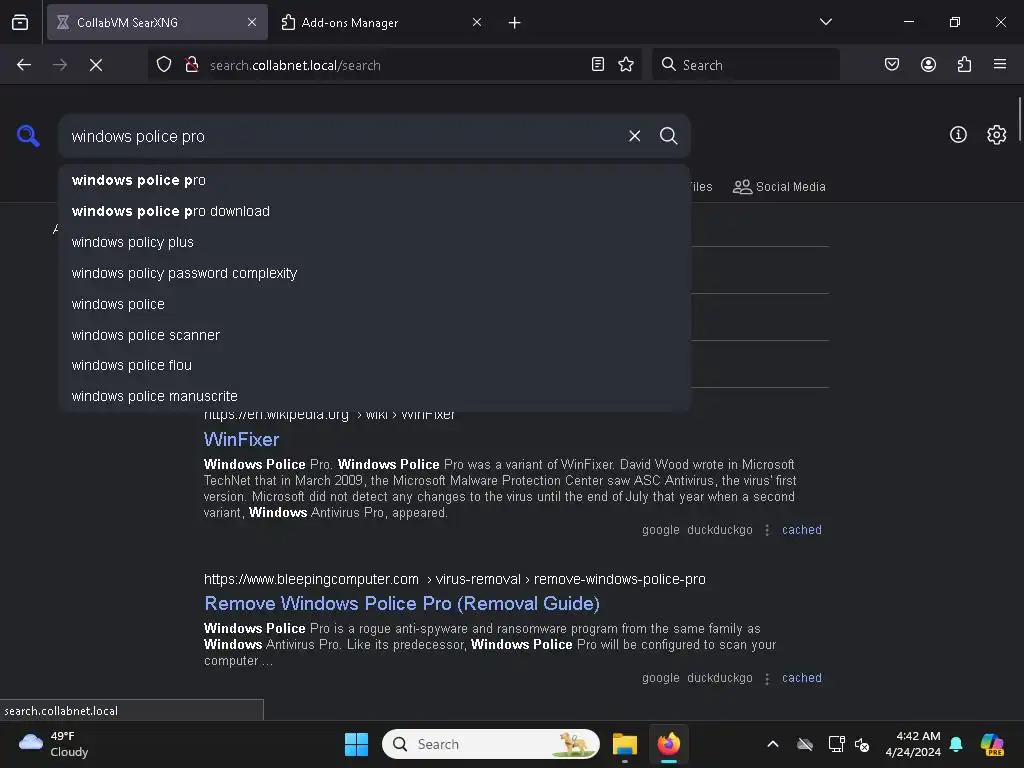Open cached version of WinFixer result

point(801,530)
